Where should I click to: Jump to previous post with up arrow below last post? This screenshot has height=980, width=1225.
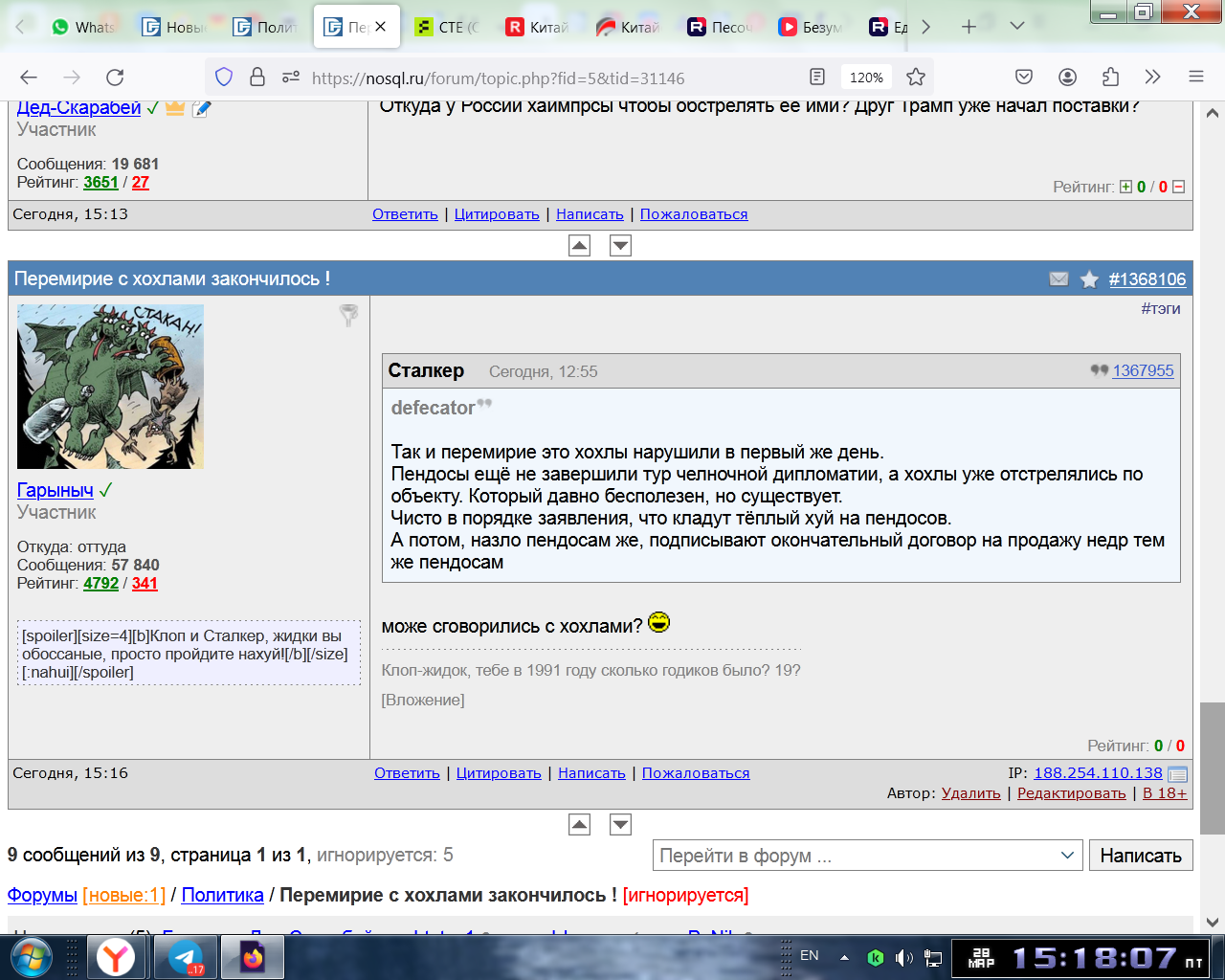coord(579,824)
